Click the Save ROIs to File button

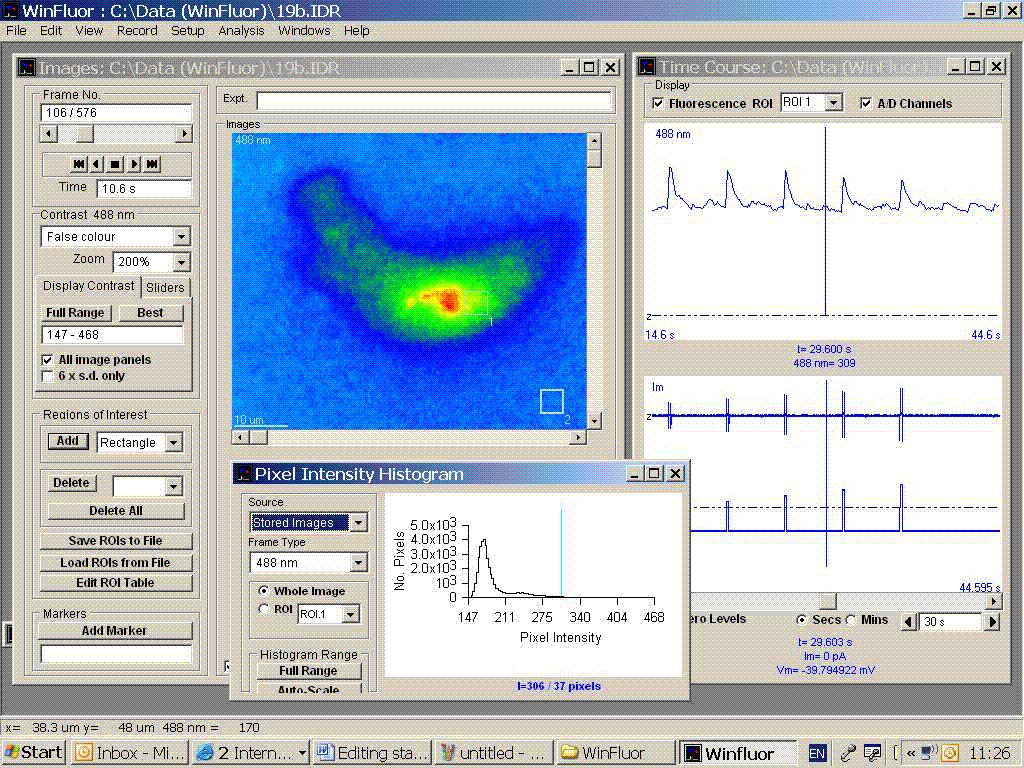click(x=116, y=541)
